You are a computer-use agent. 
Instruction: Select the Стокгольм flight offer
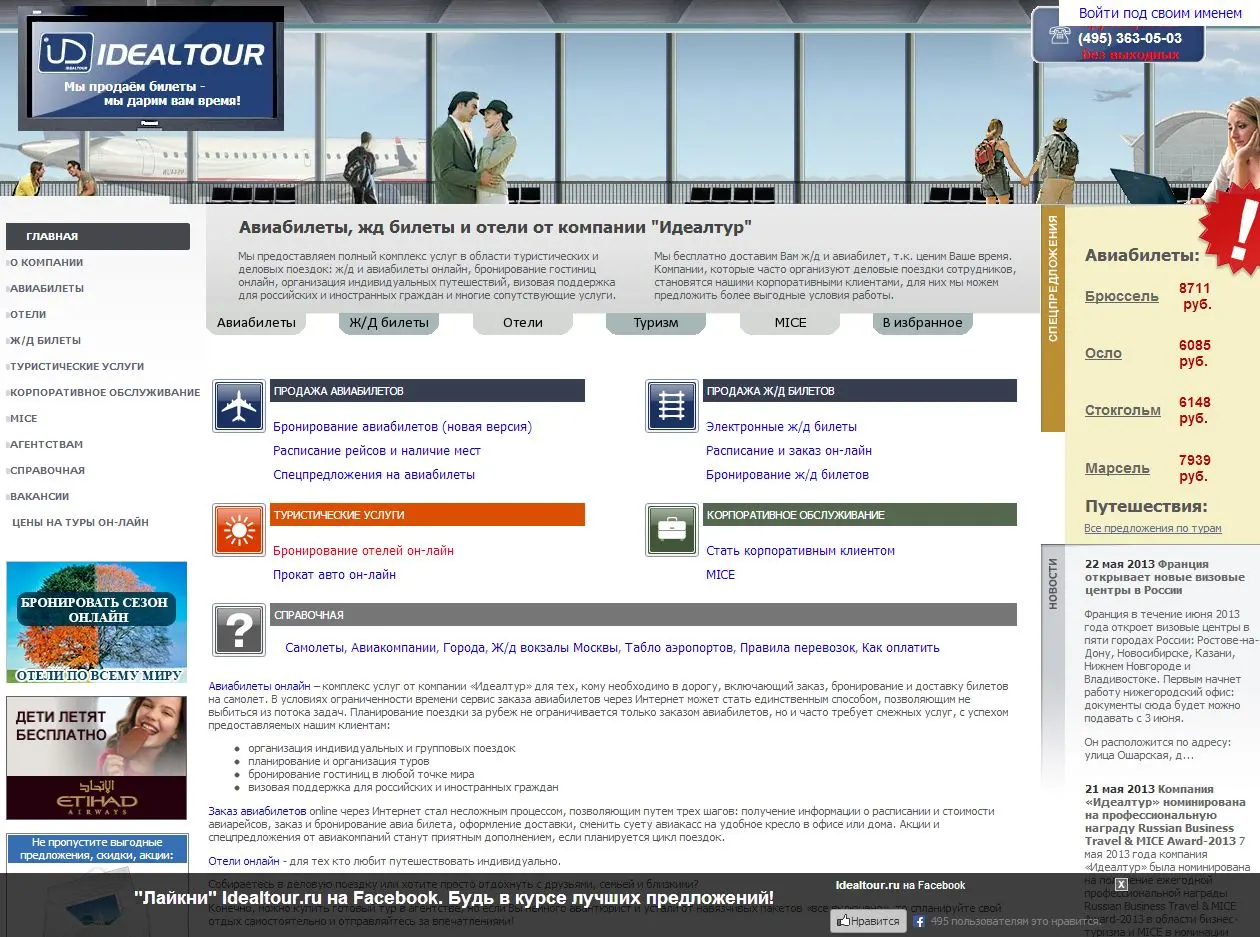click(x=1122, y=410)
